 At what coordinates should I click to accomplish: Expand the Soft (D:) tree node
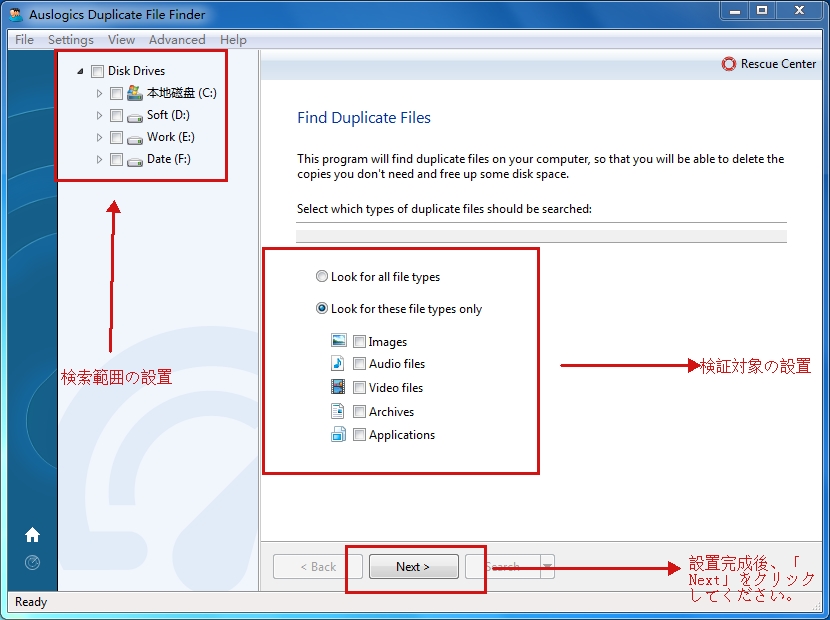[x=99, y=115]
